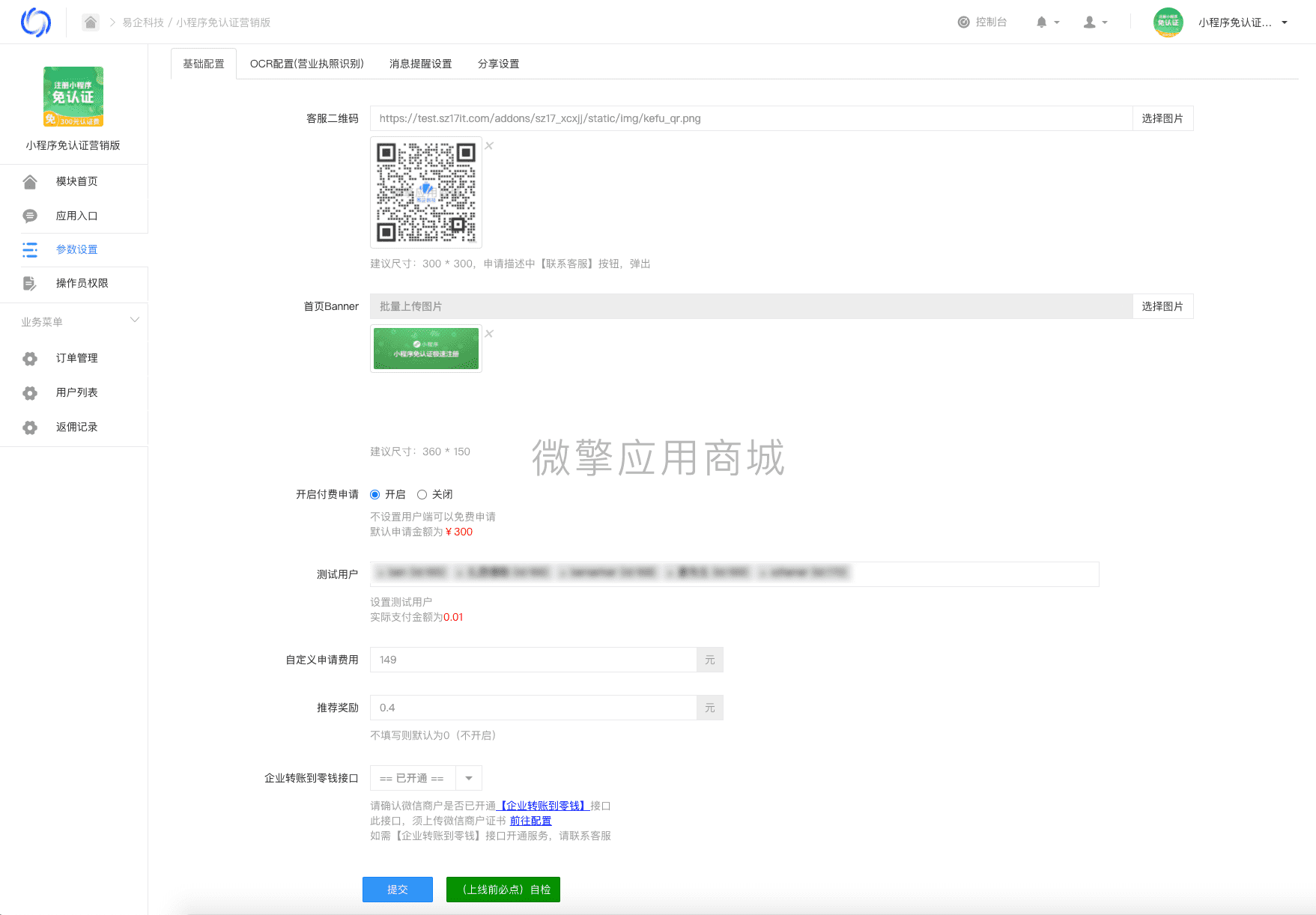The width and height of the screenshot is (1316, 915).
Task: Click 小程序免认证营销版 breadcrumb text
Action: click(x=223, y=22)
